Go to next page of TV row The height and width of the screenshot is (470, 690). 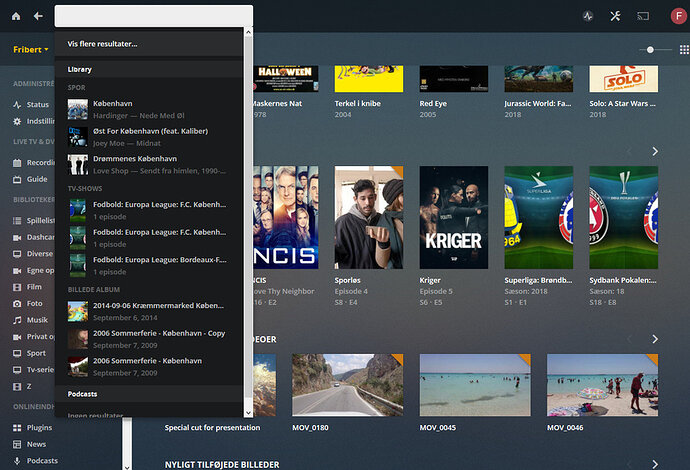click(655, 151)
